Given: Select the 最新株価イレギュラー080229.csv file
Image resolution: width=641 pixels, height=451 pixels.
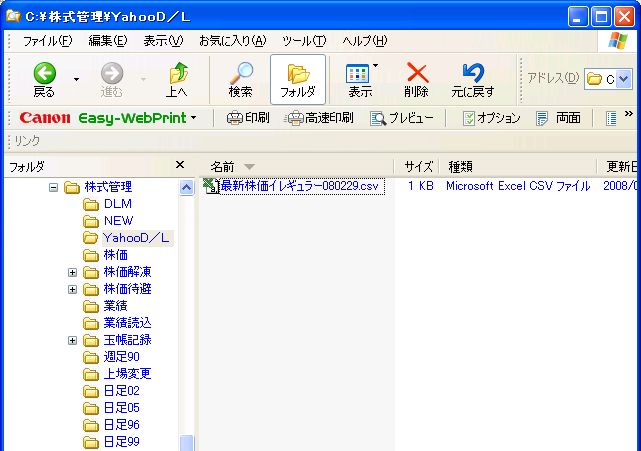Looking at the screenshot, I should click(x=299, y=186).
